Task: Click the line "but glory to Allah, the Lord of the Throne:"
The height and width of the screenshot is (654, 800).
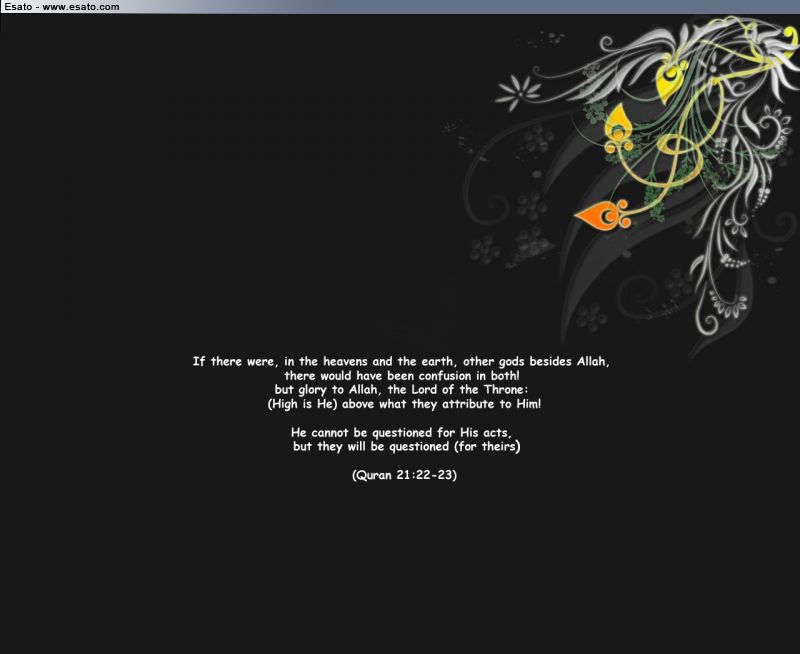Action: [402, 390]
